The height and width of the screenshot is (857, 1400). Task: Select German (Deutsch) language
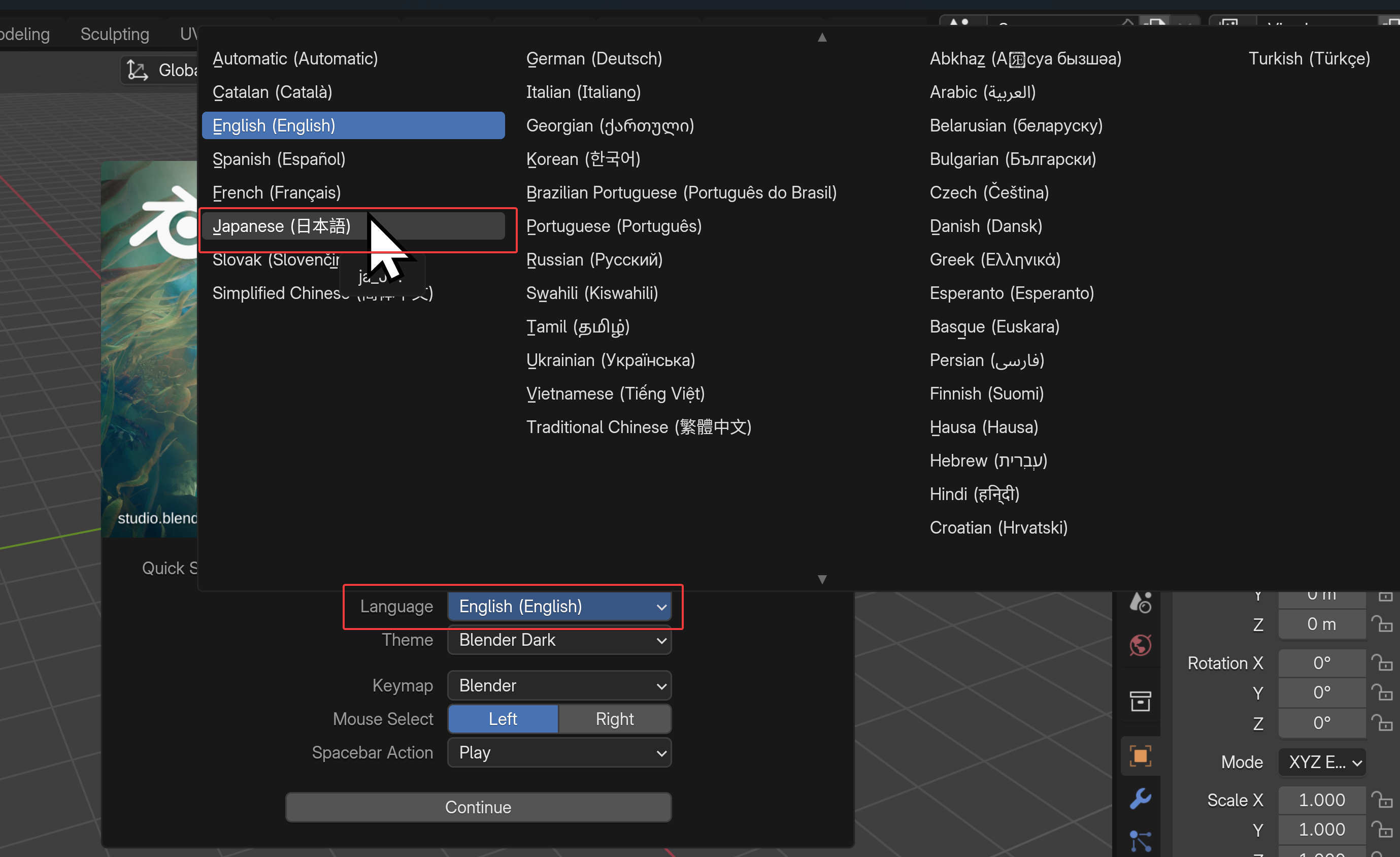click(x=594, y=58)
